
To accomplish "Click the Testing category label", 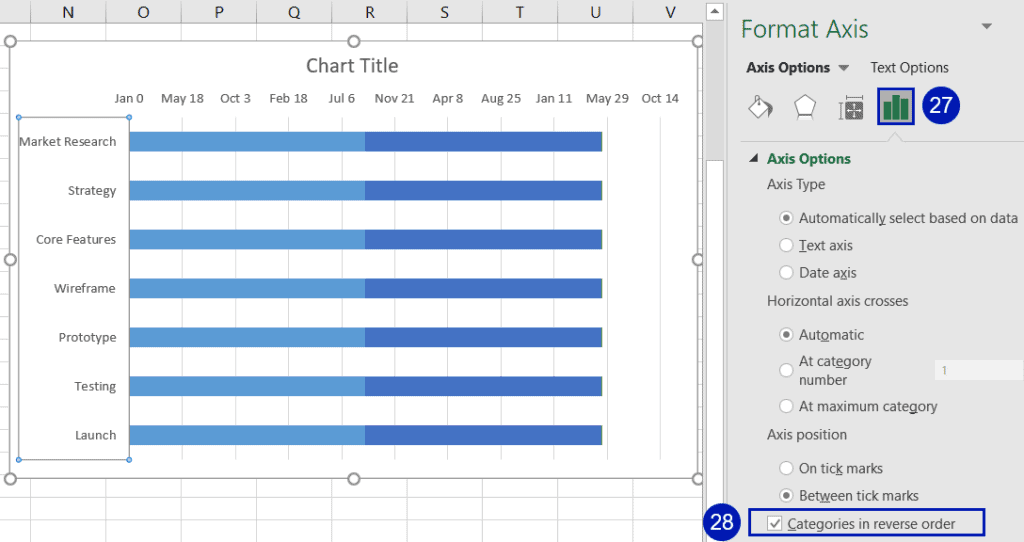I will [95, 387].
